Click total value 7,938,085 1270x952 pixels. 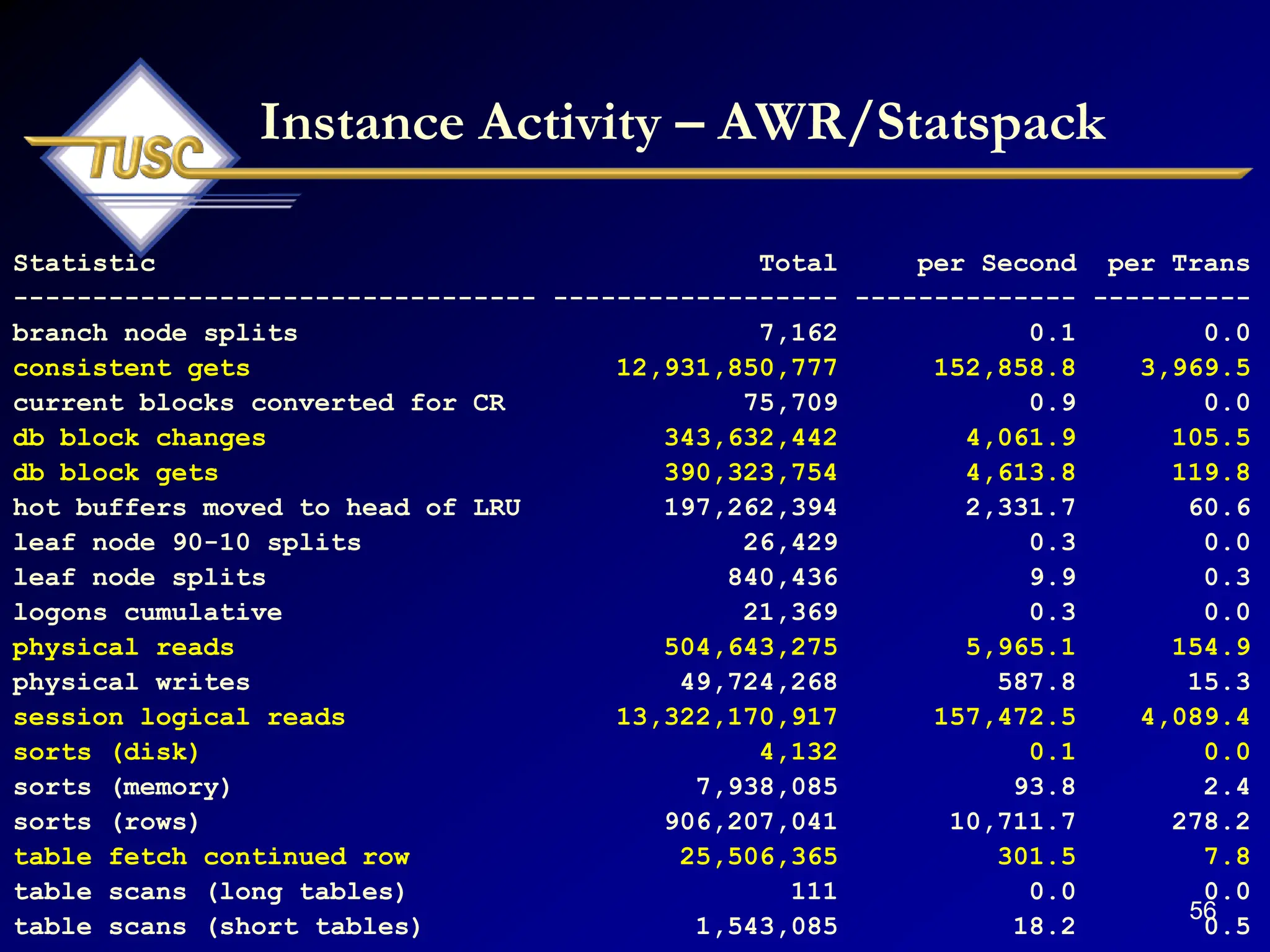[x=766, y=787]
